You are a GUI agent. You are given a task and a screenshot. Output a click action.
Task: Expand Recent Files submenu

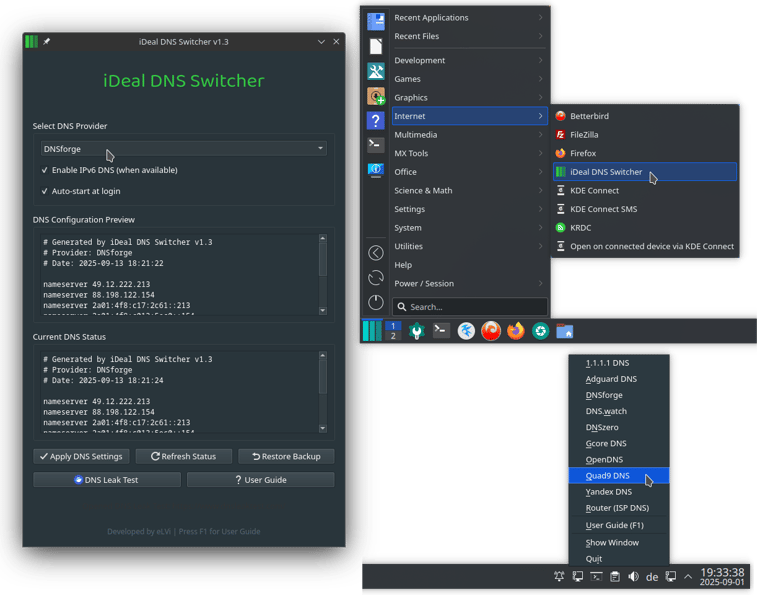click(x=469, y=36)
